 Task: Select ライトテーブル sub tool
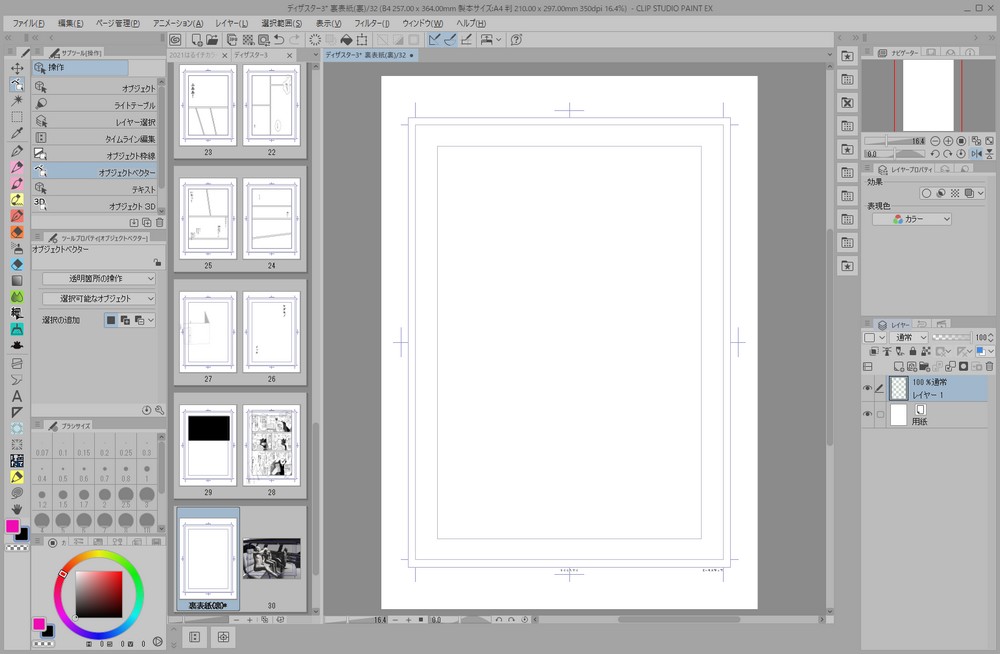click(96, 105)
